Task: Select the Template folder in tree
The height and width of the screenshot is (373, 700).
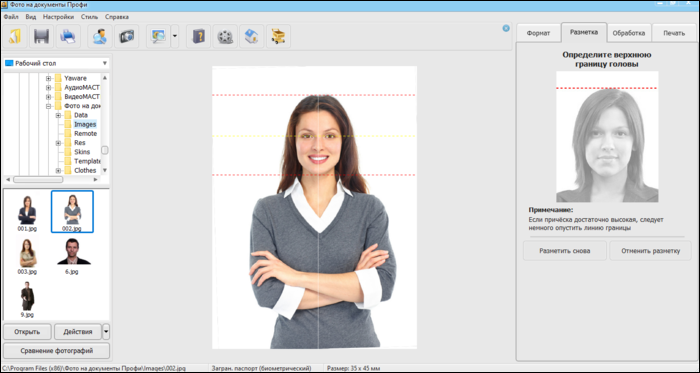Action: tap(87, 161)
